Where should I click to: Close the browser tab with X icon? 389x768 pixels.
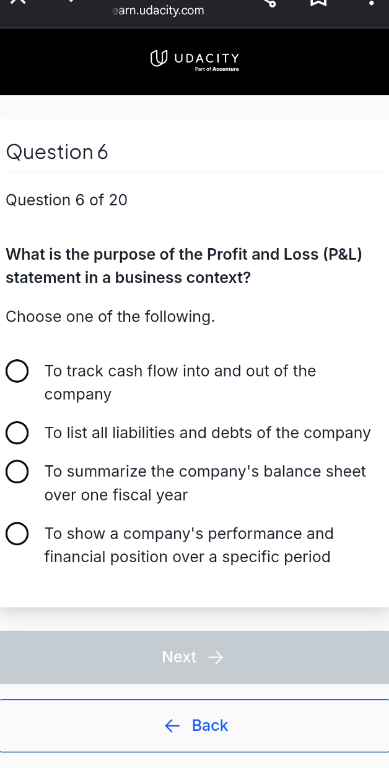click(18, 2)
